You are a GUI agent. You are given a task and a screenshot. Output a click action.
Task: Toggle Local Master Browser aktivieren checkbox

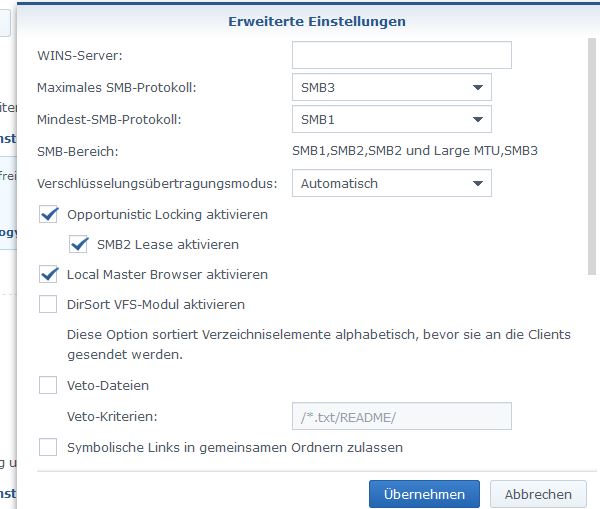(x=48, y=274)
